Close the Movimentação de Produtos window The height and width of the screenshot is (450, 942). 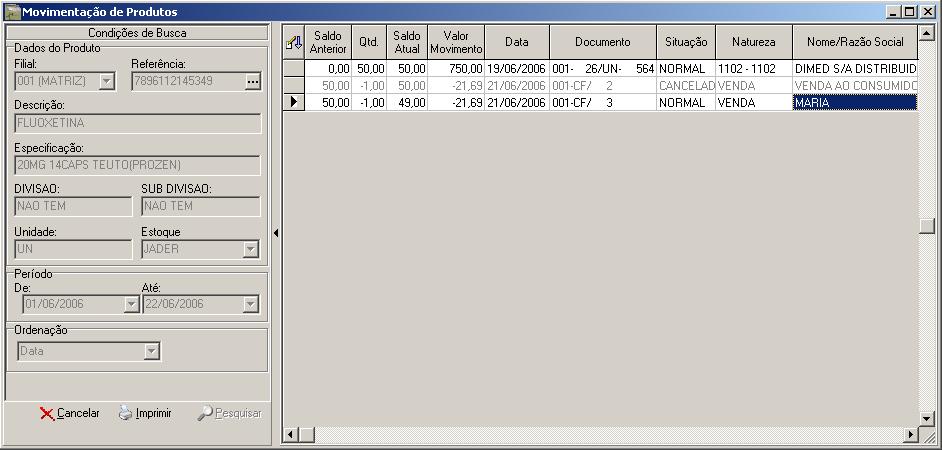pyautogui.click(x=928, y=11)
